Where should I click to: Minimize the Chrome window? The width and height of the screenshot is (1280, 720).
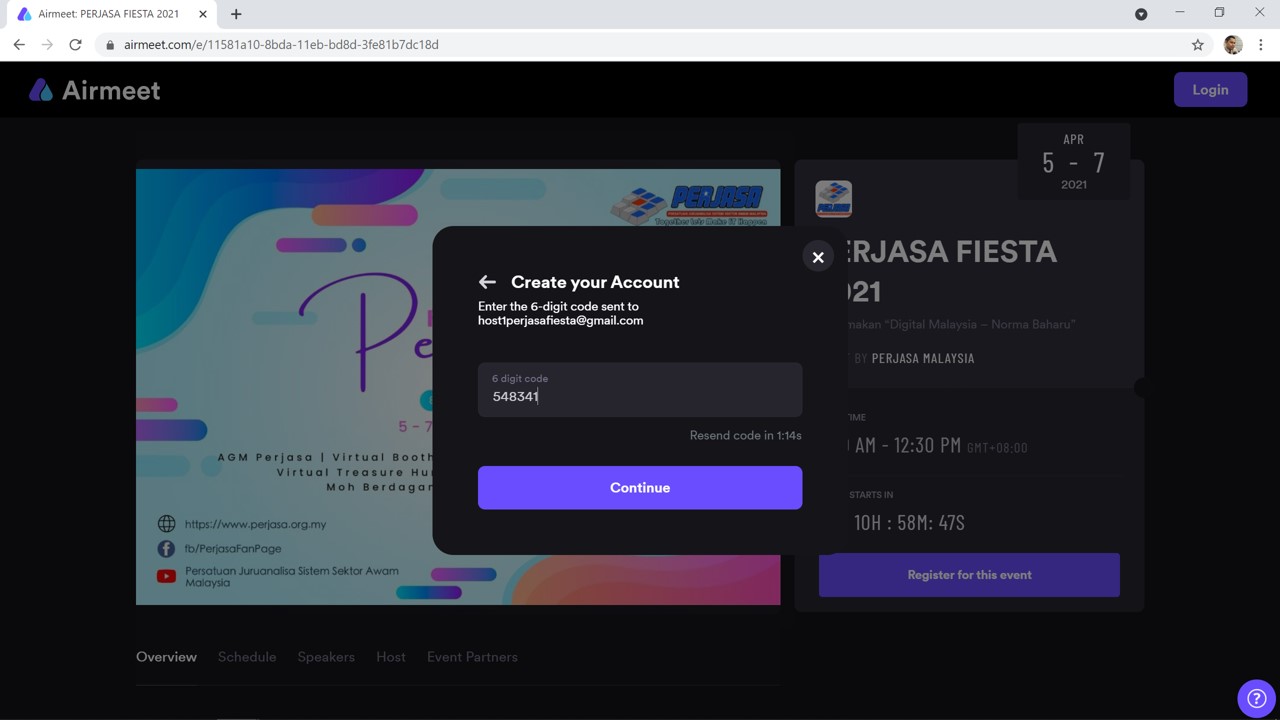(1180, 13)
